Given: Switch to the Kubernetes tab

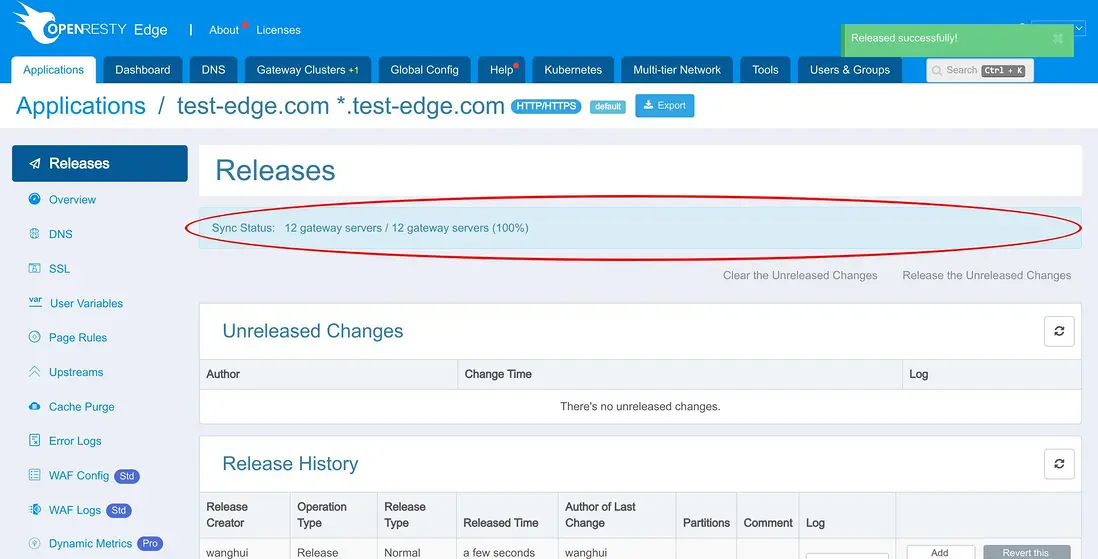Looking at the screenshot, I should click(x=573, y=70).
